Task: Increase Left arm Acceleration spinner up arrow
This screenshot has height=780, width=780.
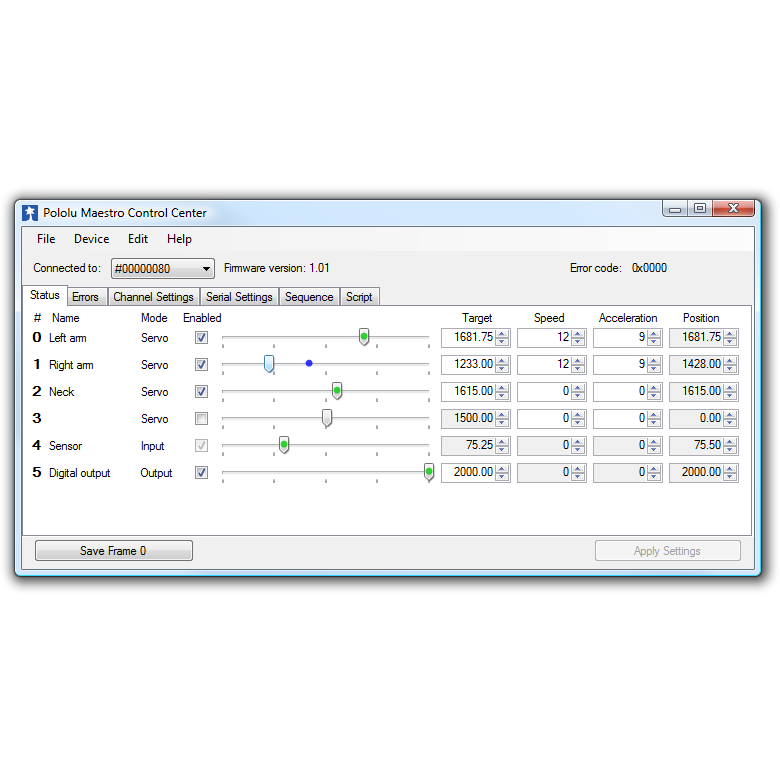Action: (x=654, y=334)
